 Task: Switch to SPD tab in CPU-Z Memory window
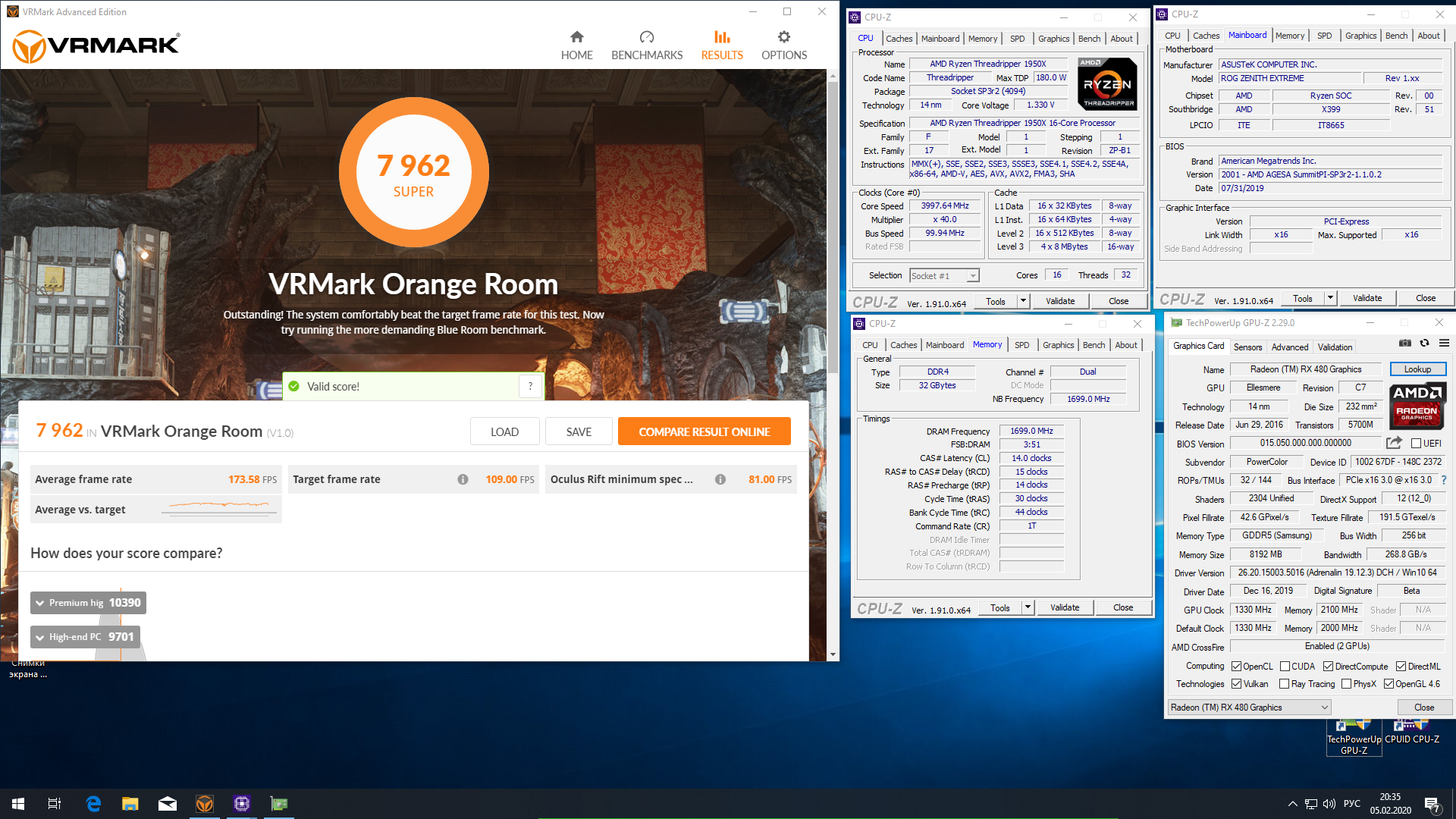(1022, 345)
